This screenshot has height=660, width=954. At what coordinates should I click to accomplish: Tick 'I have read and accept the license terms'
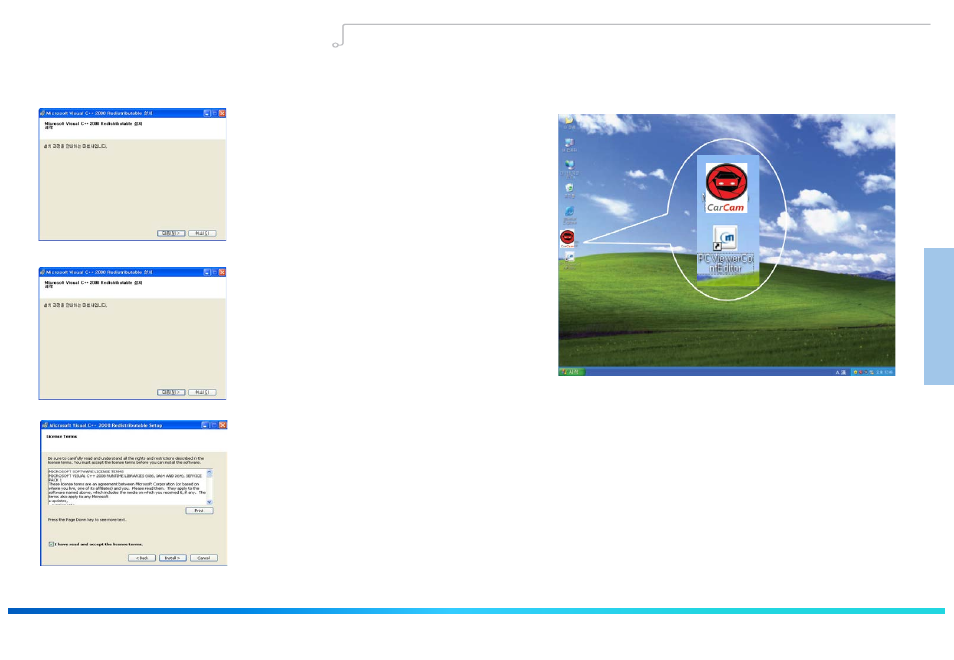(x=51, y=544)
